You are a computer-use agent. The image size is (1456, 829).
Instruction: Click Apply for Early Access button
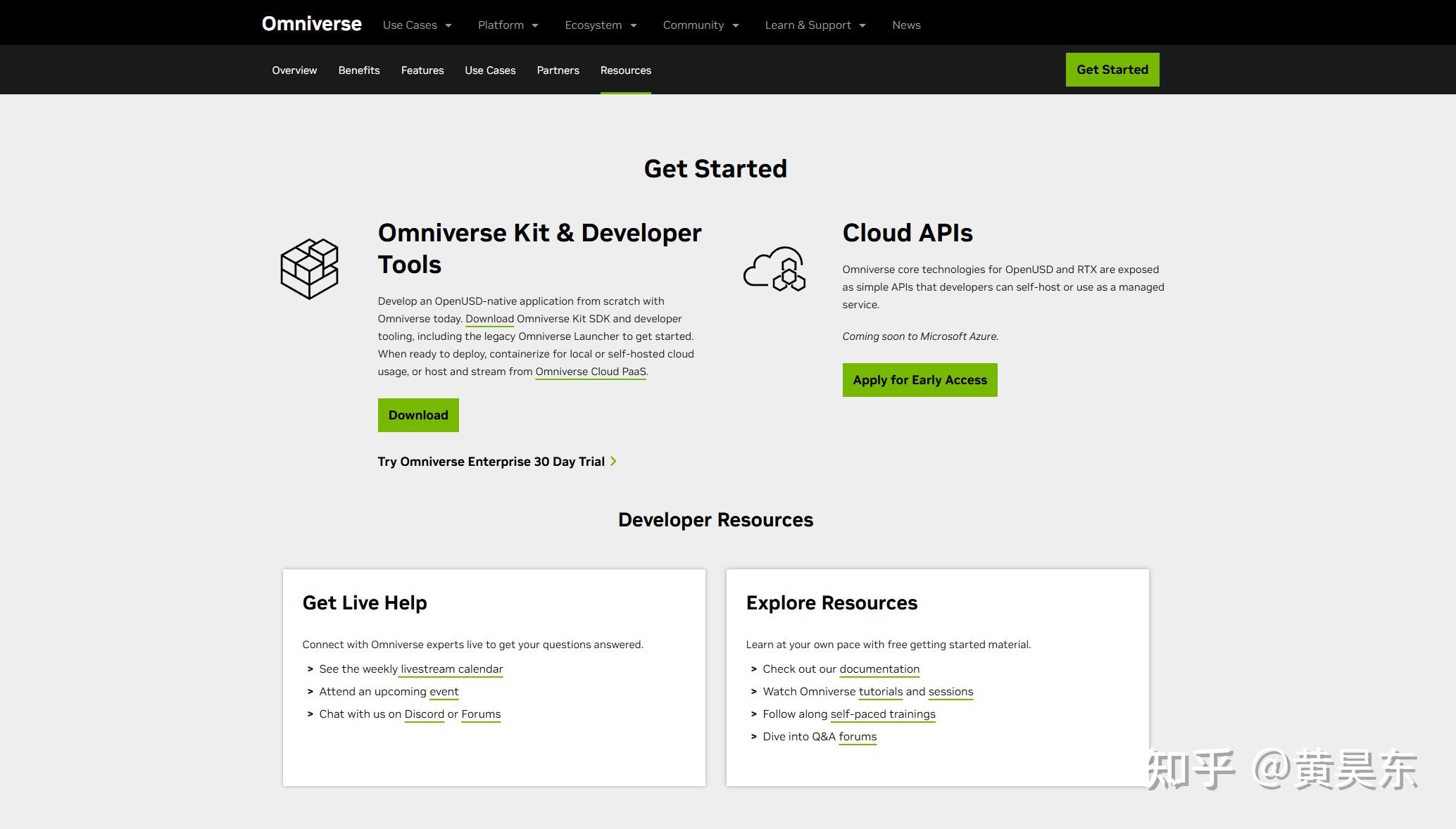920,380
